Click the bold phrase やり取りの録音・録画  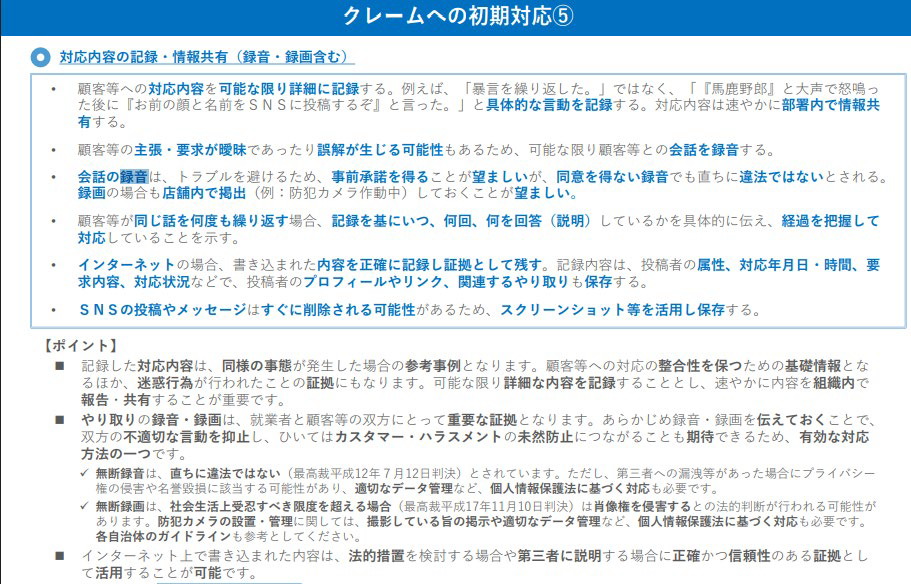(x=151, y=420)
